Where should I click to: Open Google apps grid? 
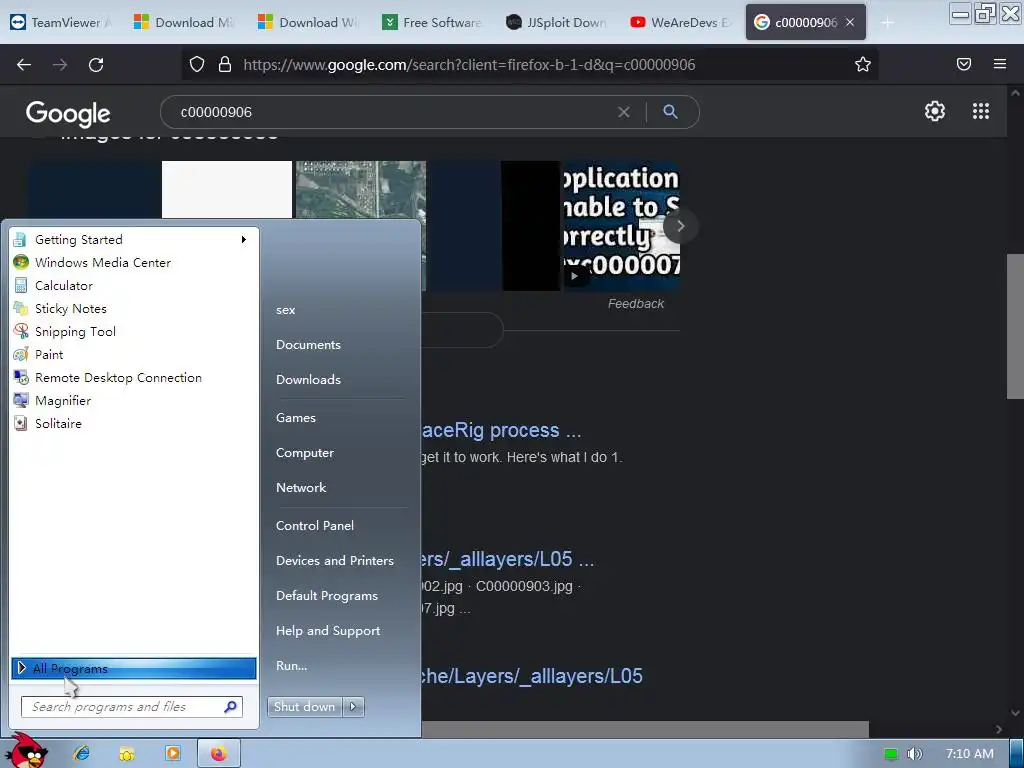coord(981,111)
